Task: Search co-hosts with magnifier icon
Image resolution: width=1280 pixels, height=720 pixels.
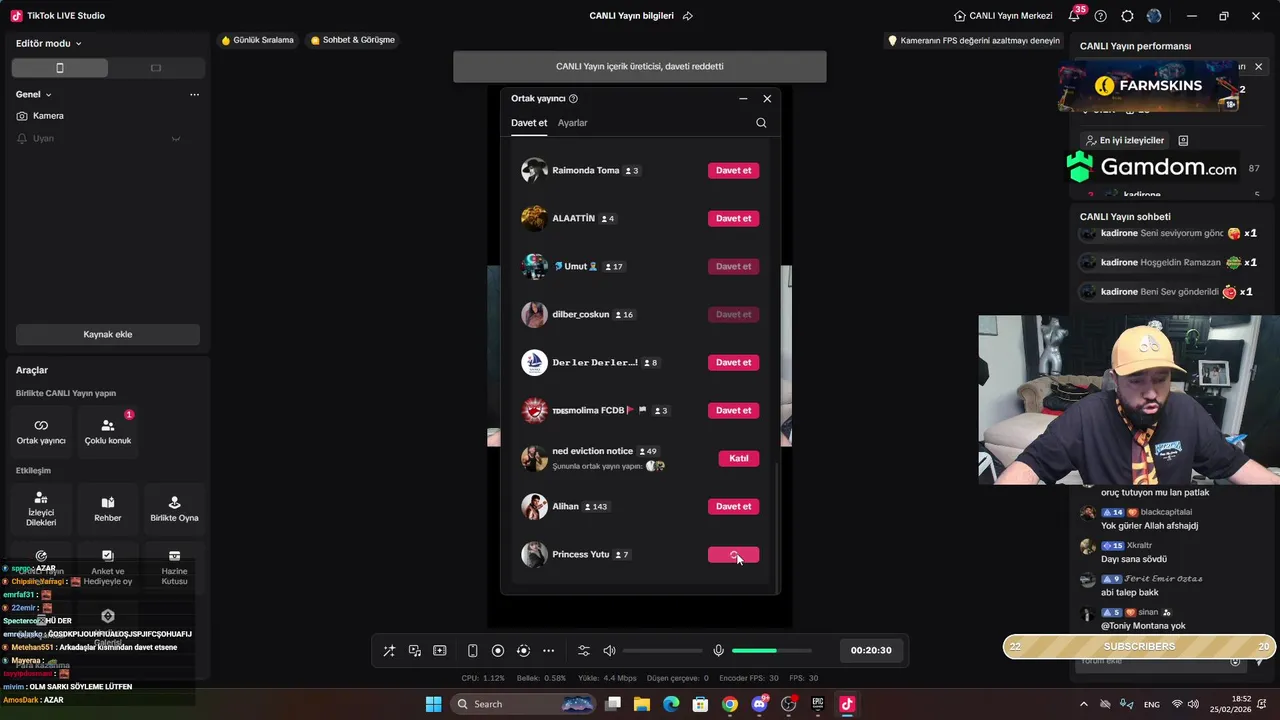Action: click(x=761, y=123)
